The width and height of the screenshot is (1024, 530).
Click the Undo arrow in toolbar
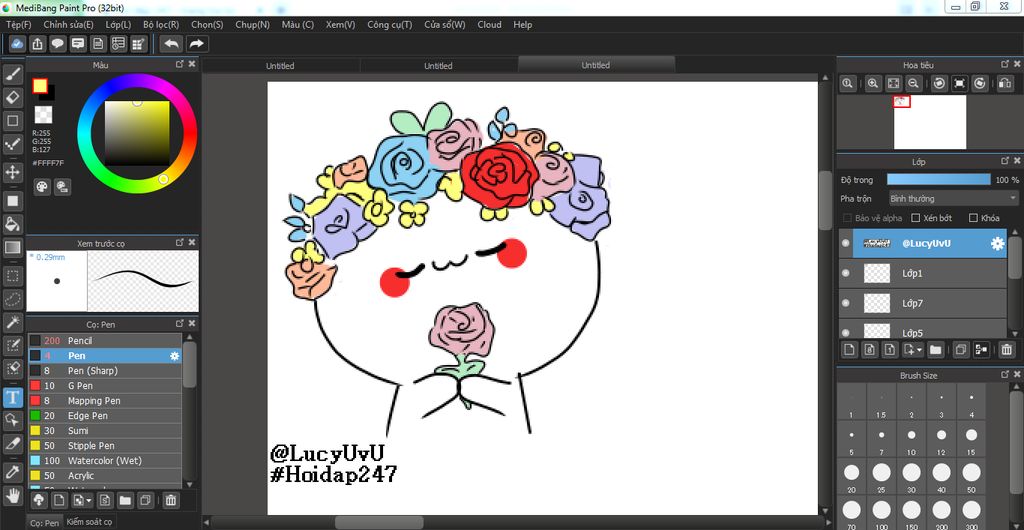[172, 44]
